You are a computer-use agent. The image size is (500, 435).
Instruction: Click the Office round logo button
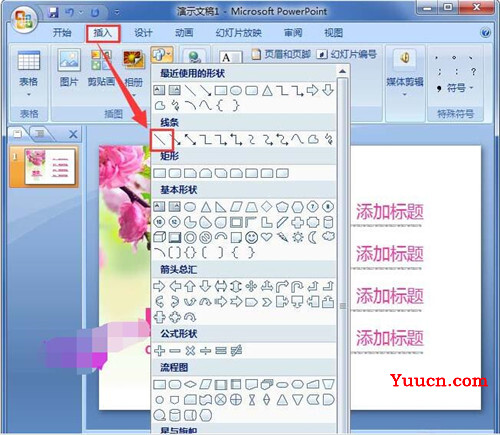[23, 19]
